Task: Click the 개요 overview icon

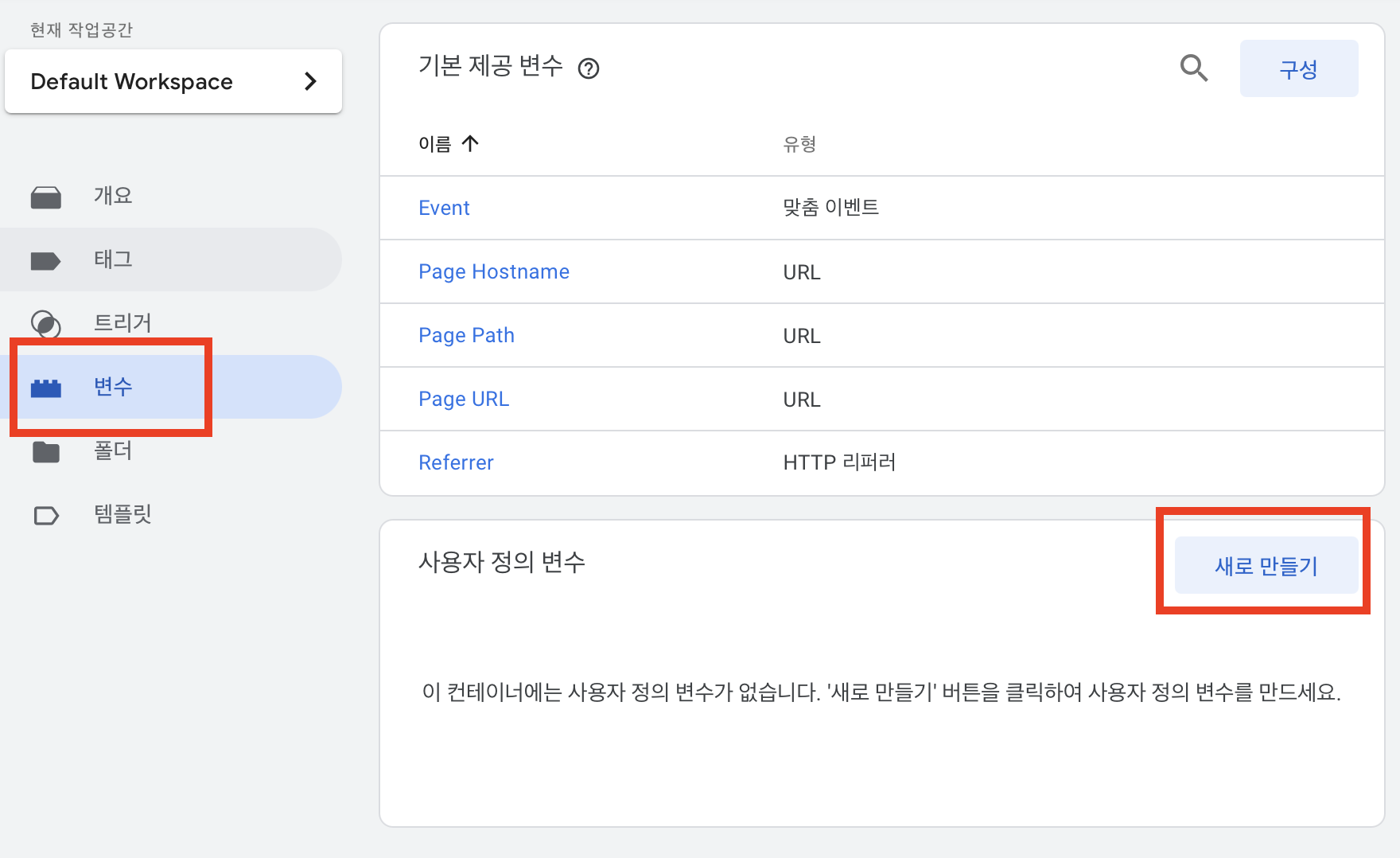Action: coord(46,196)
